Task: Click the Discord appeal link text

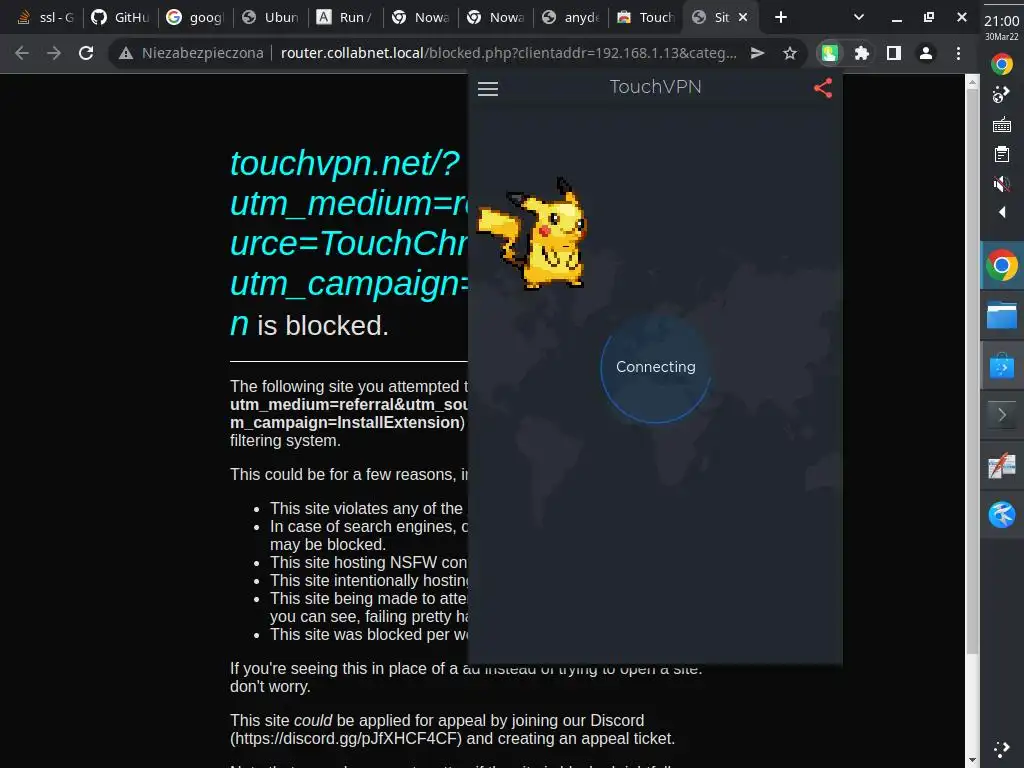Action: coord(348,739)
